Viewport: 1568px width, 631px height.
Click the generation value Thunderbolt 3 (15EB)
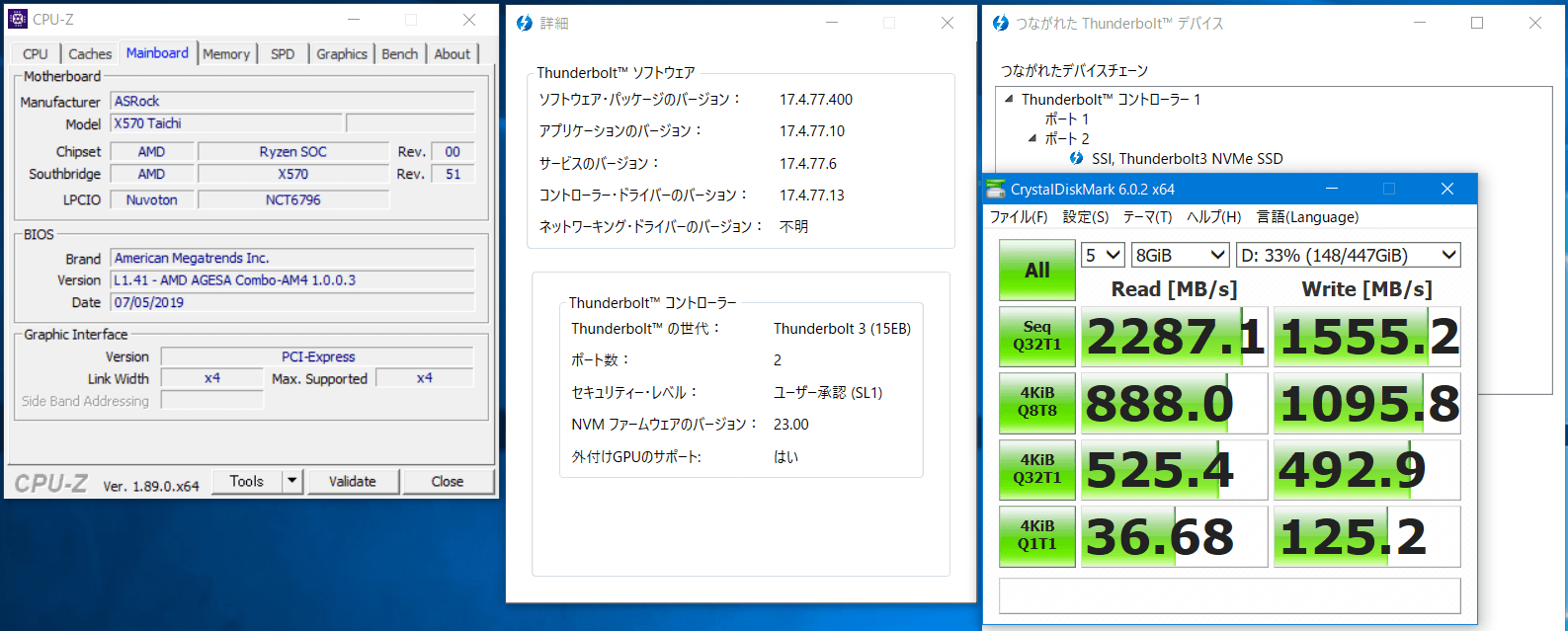pos(842,329)
